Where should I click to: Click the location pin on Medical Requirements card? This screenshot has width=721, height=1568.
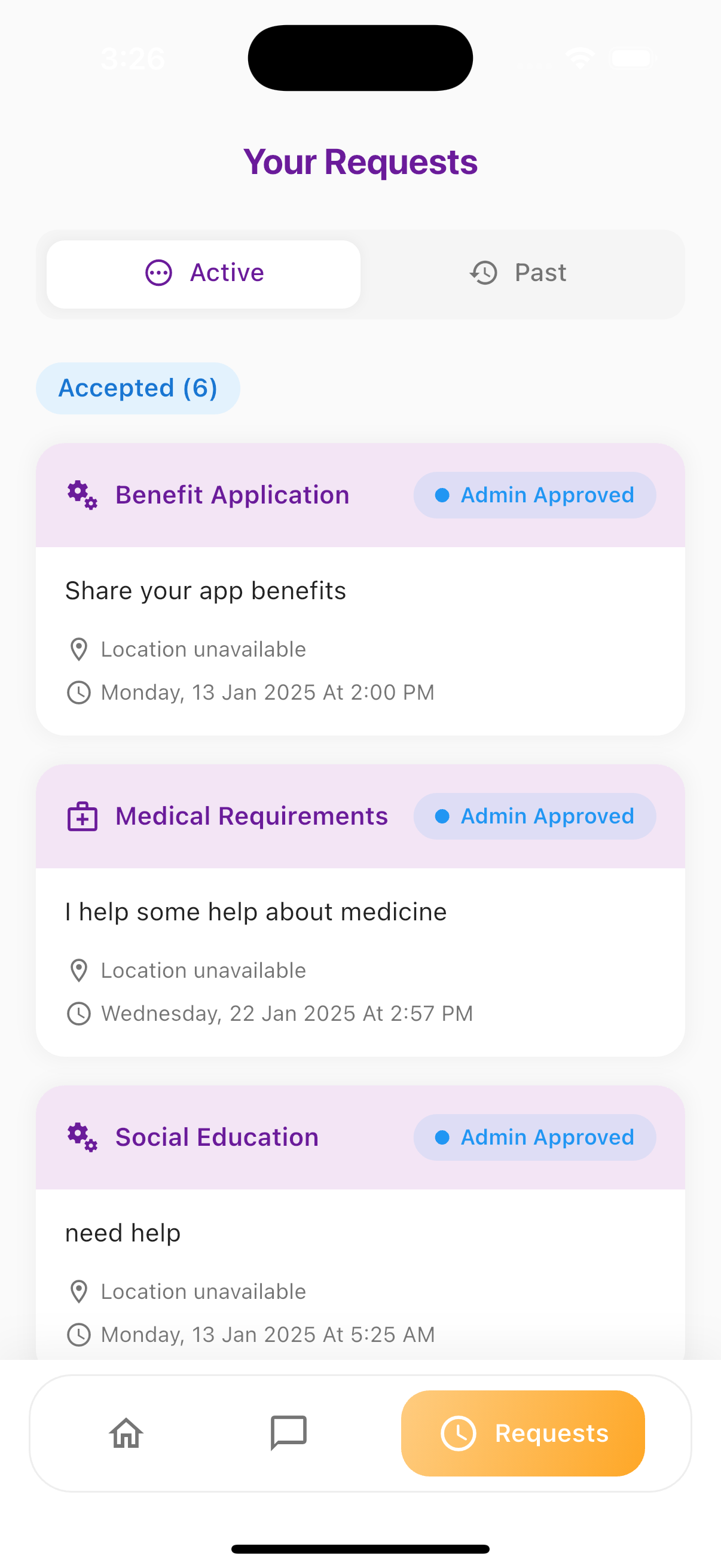pos(78,970)
